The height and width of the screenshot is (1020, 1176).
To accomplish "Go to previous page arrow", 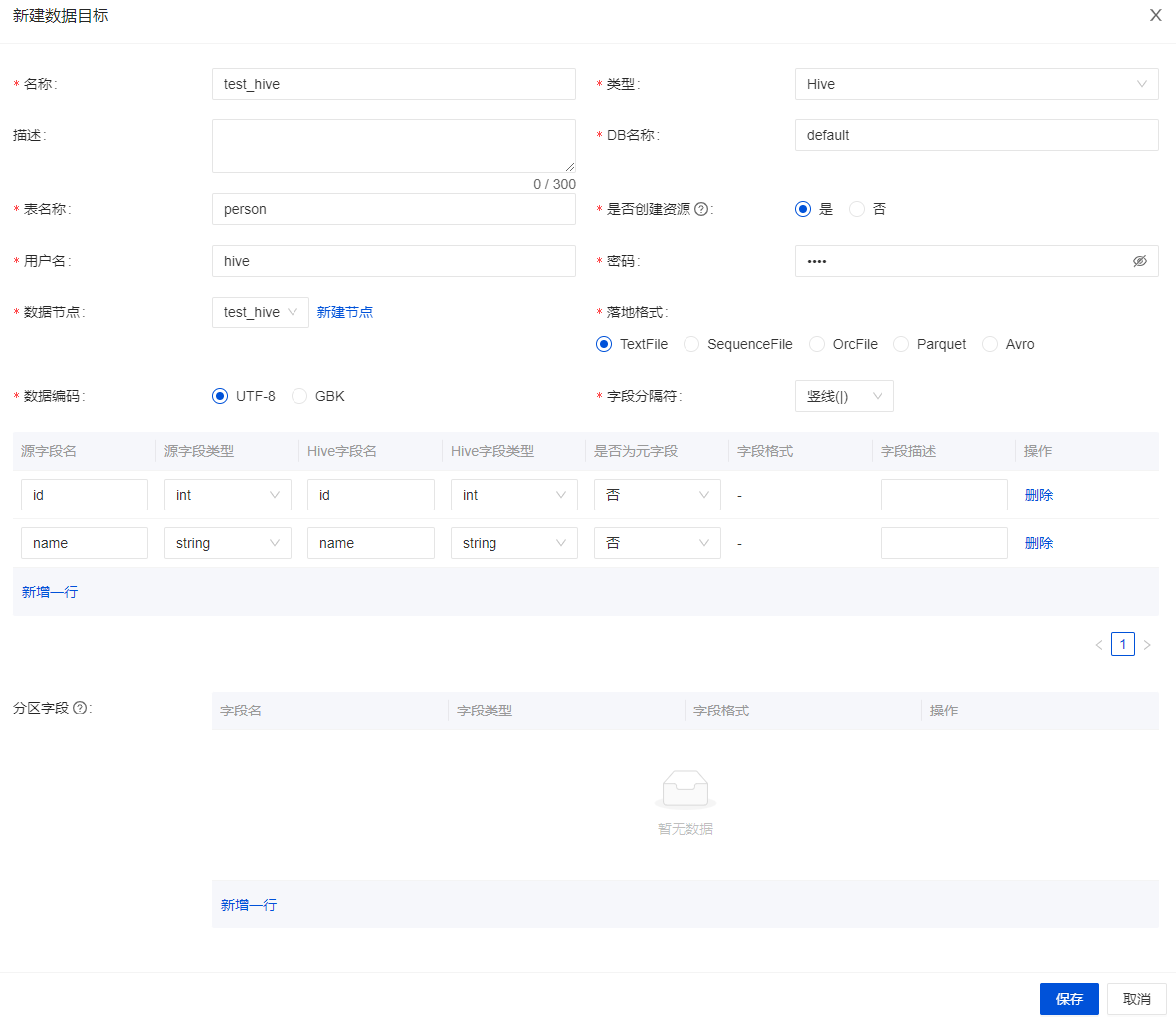I will [x=1099, y=645].
